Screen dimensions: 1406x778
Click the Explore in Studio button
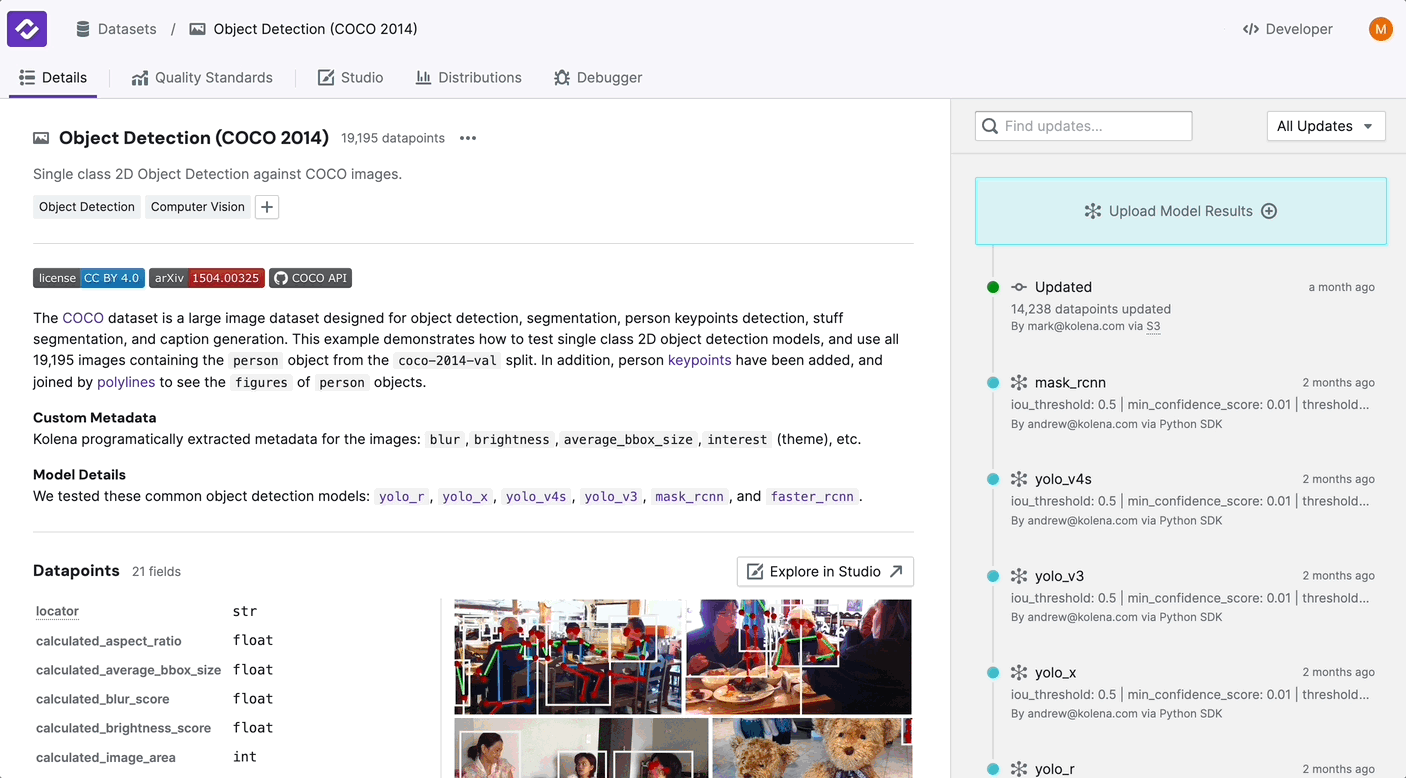[x=824, y=571]
